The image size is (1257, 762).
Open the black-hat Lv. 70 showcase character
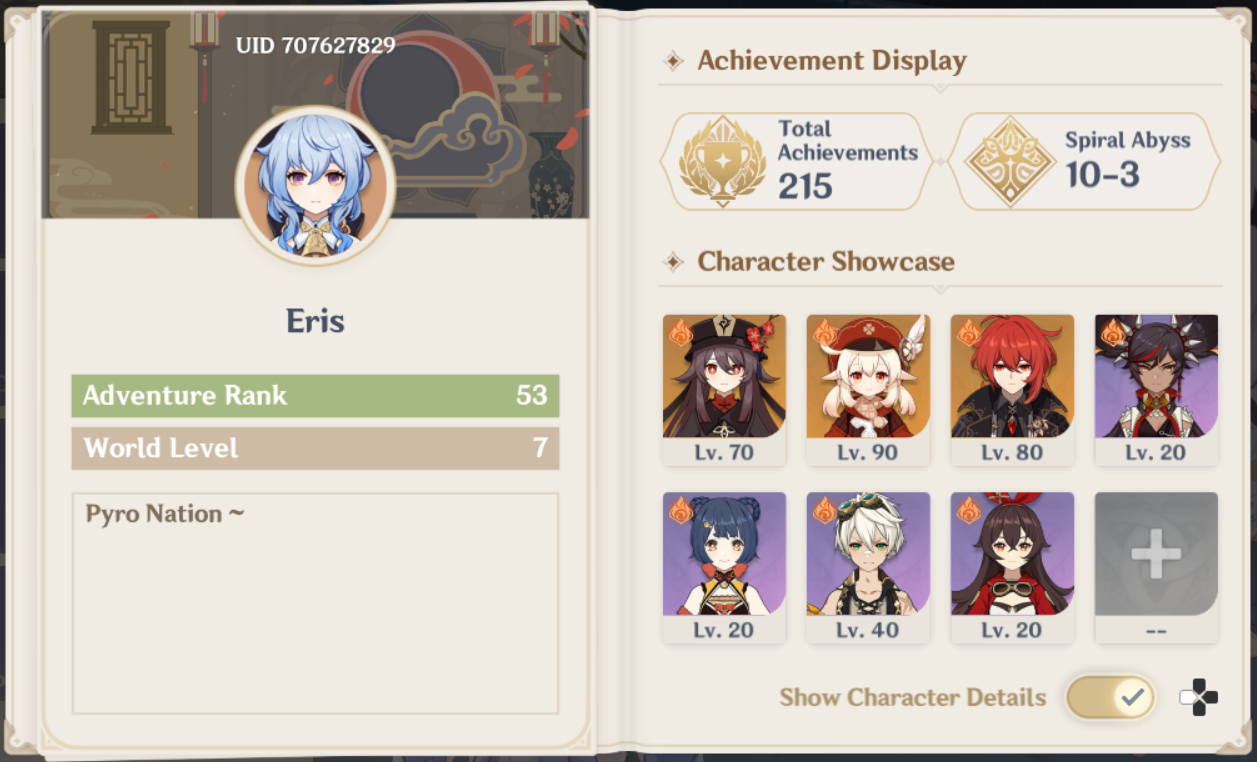point(724,390)
